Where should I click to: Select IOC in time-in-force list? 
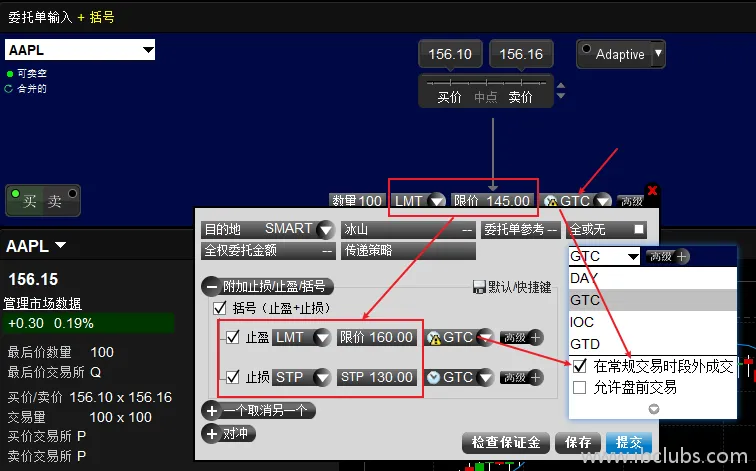(x=583, y=321)
